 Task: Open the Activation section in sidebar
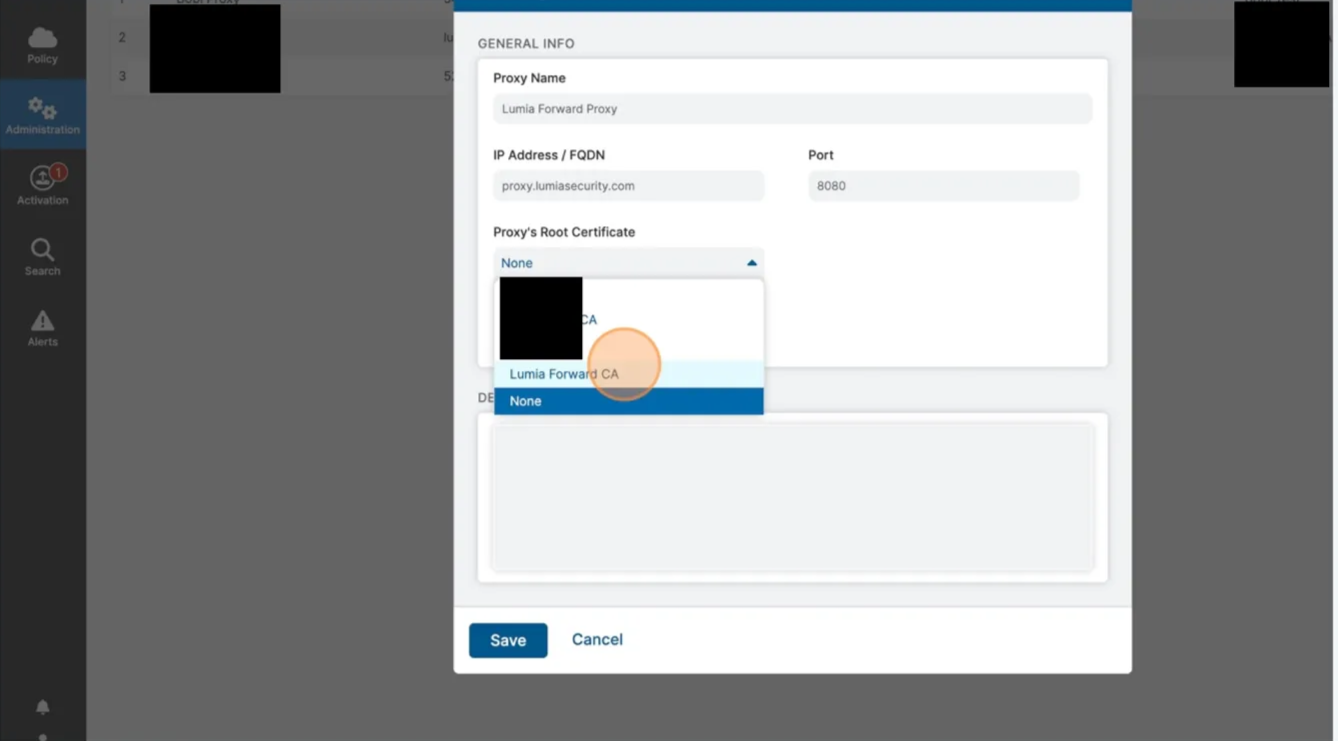tap(42, 186)
